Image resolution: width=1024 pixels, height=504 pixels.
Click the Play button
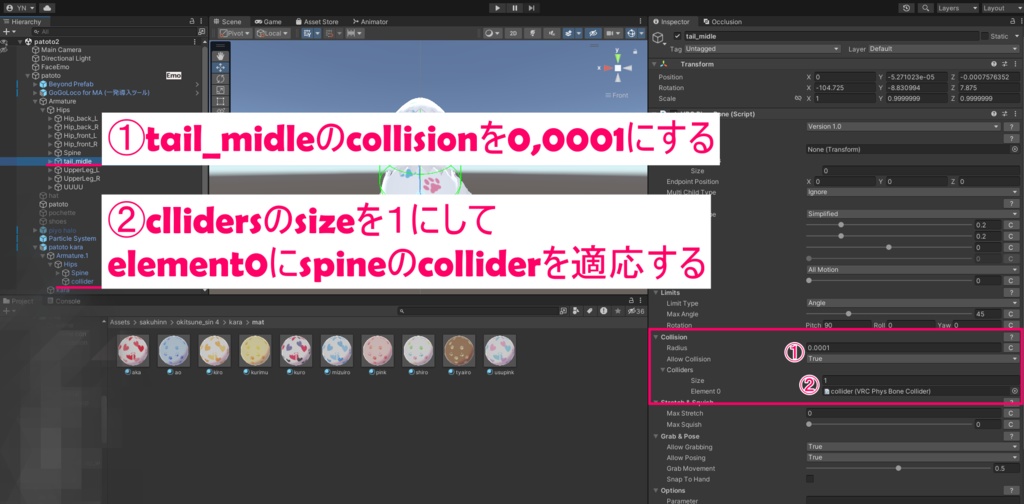point(498,8)
